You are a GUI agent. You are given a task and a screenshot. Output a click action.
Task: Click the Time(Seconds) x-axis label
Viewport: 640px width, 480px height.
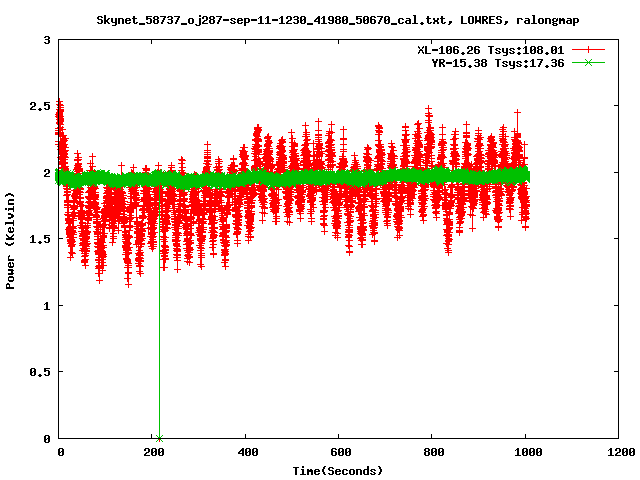tap(338, 471)
